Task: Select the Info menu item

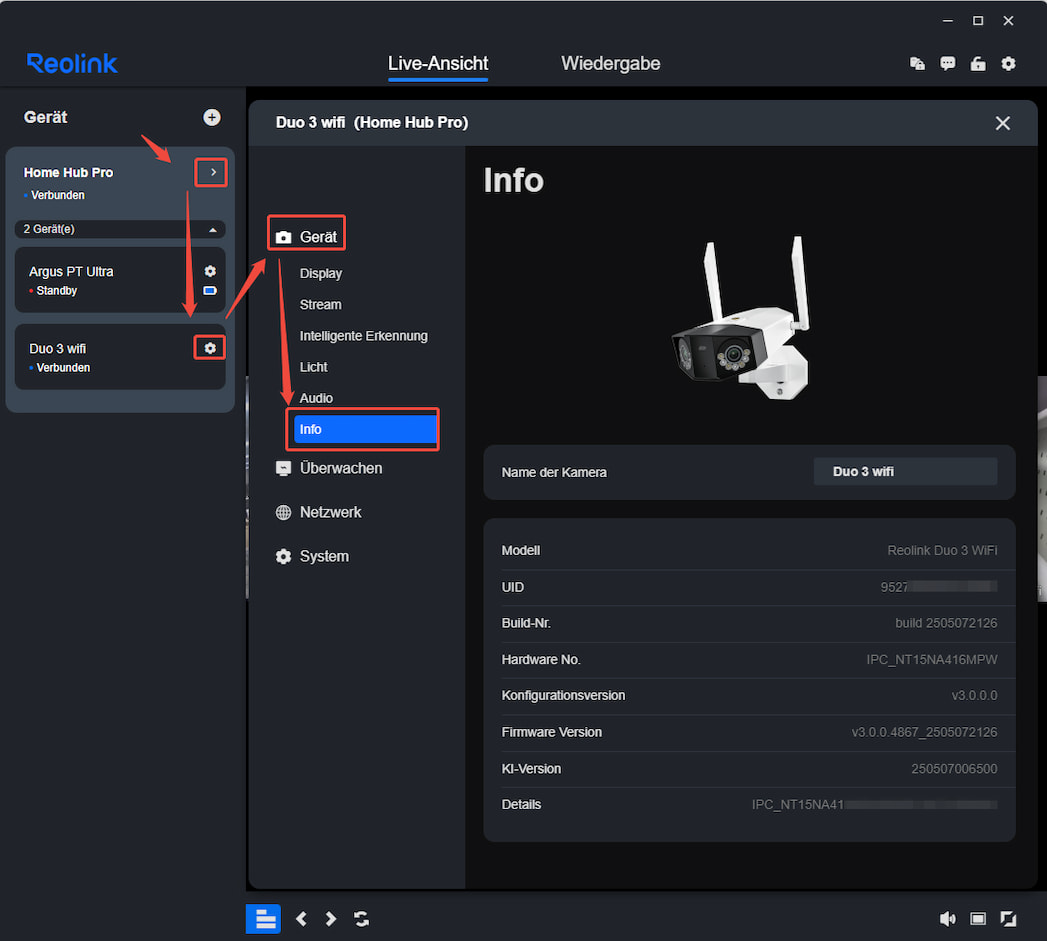Action: [365, 429]
